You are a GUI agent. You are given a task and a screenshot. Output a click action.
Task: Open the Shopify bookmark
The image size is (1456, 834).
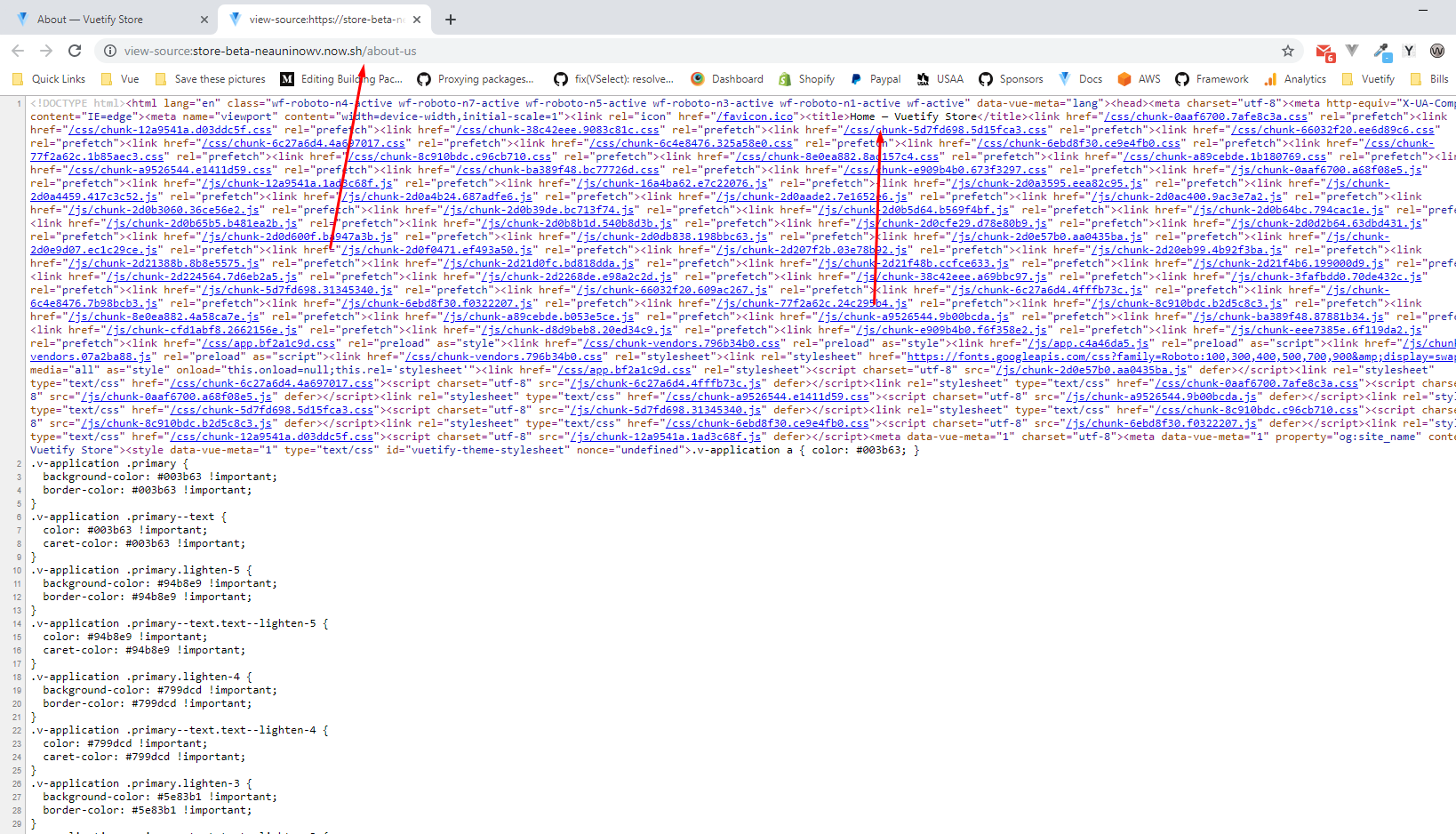coord(806,79)
